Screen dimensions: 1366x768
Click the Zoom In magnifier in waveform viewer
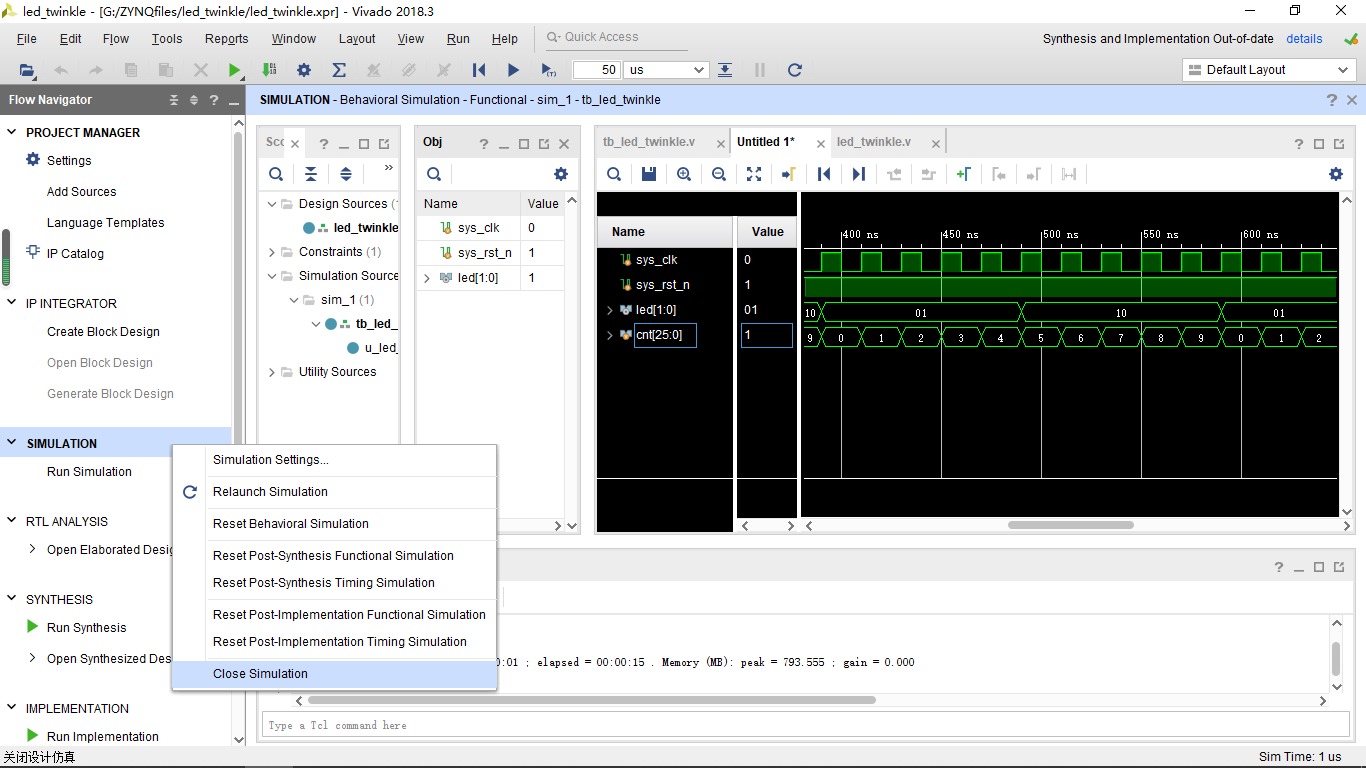684,174
